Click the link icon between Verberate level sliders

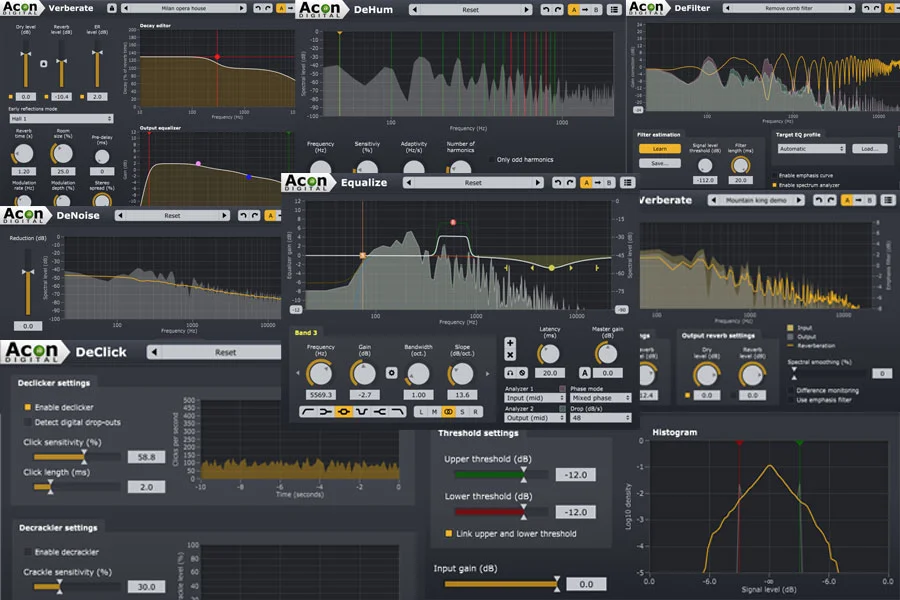coord(44,64)
